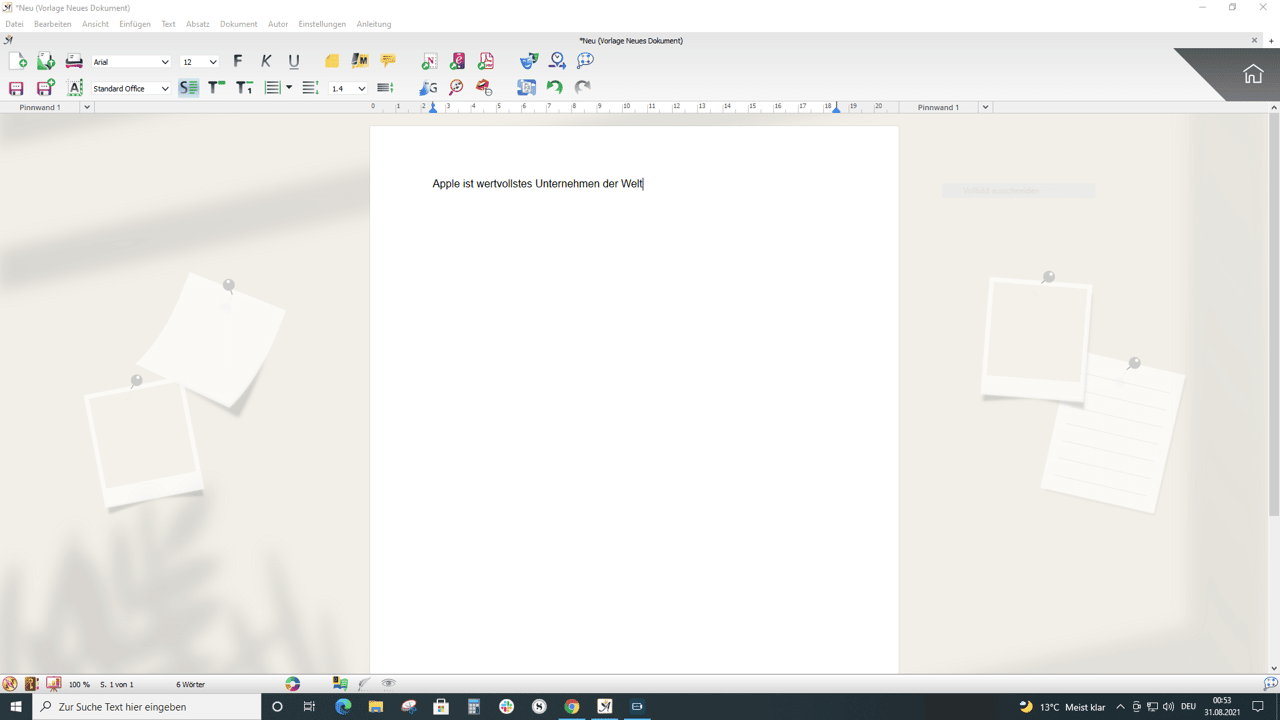This screenshot has height=720, width=1280.
Task: Open Chrome from the Windows taskbar
Action: 571,706
